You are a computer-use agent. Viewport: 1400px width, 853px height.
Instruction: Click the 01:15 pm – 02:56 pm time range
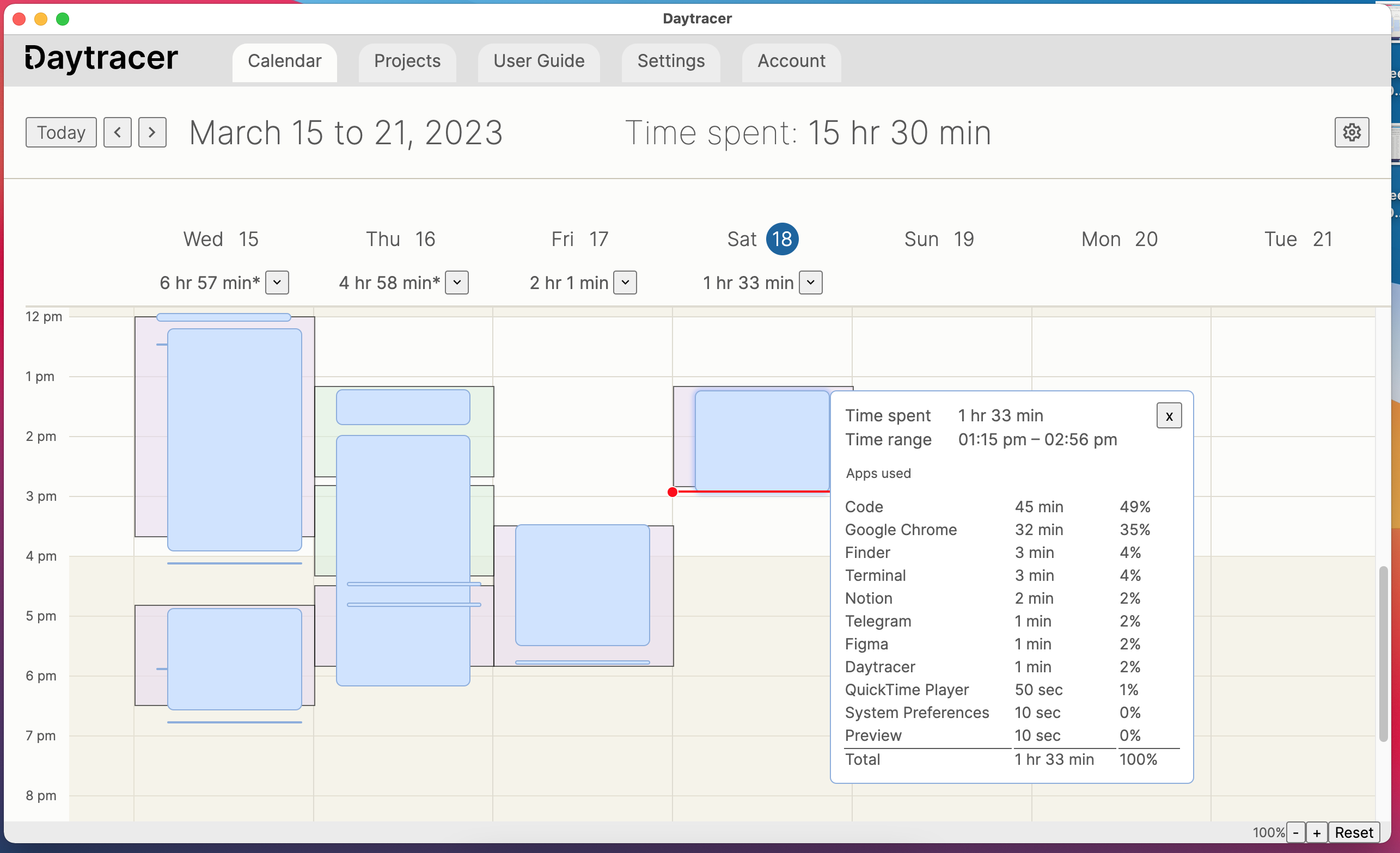click(1037, 439)
